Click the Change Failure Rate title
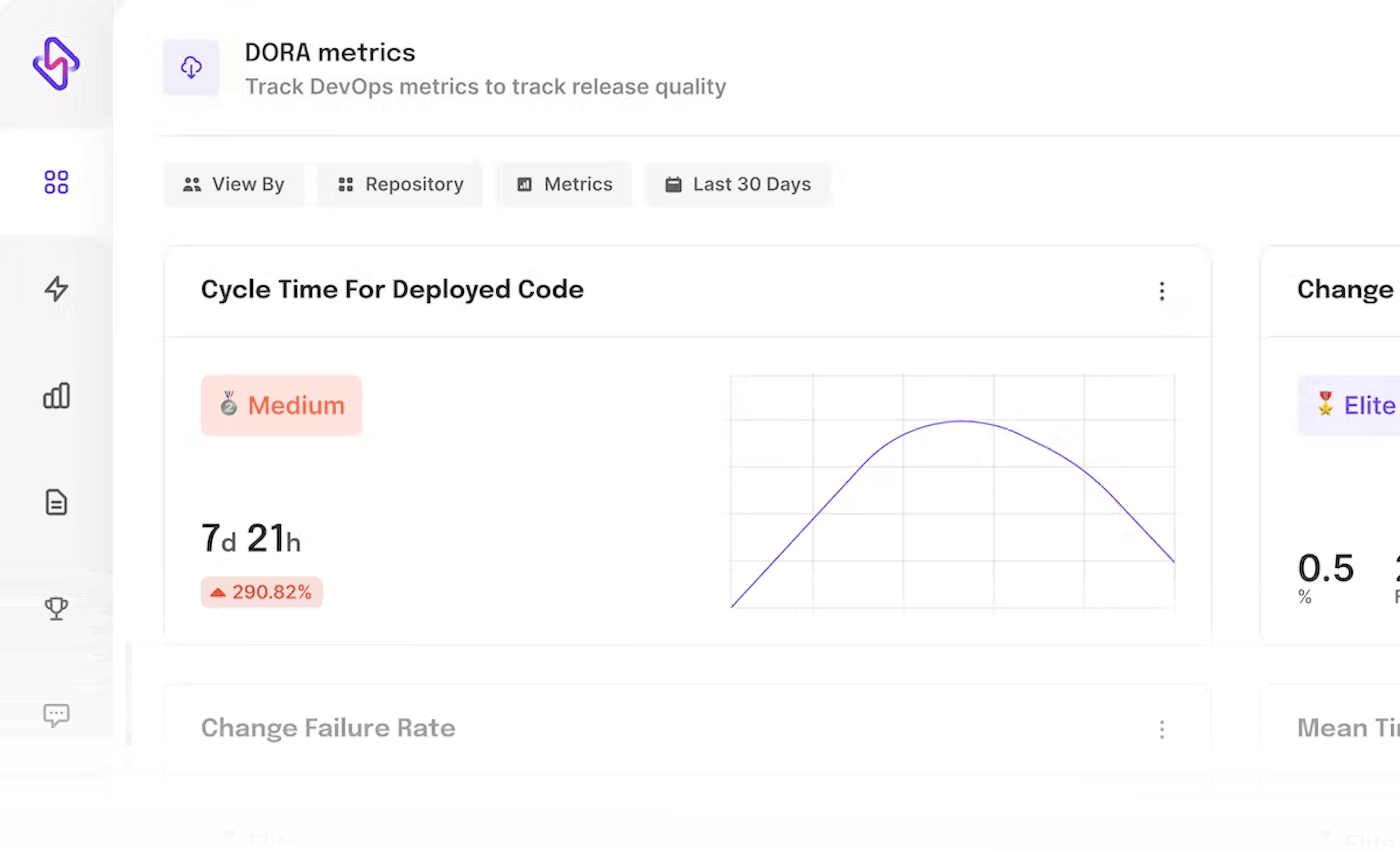The image size is (1400, 852). tap(328, 728)
